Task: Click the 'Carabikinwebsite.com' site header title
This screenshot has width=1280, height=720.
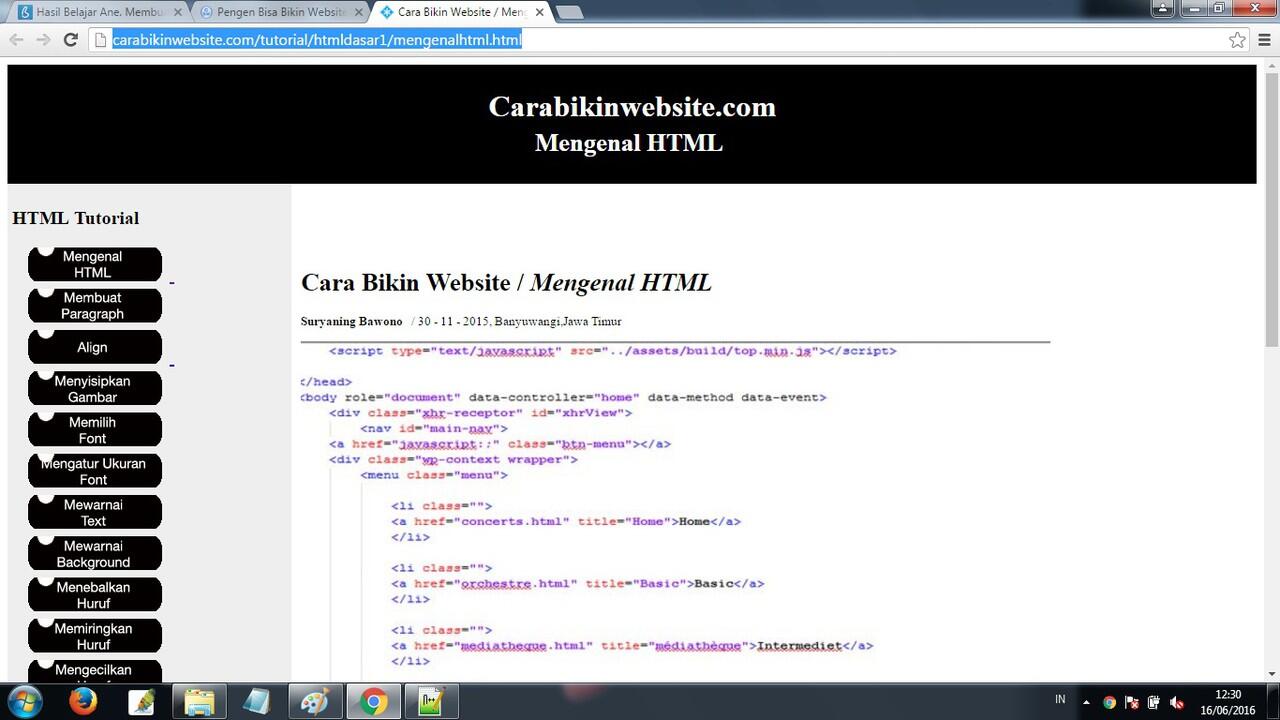Action: [632, 107]
